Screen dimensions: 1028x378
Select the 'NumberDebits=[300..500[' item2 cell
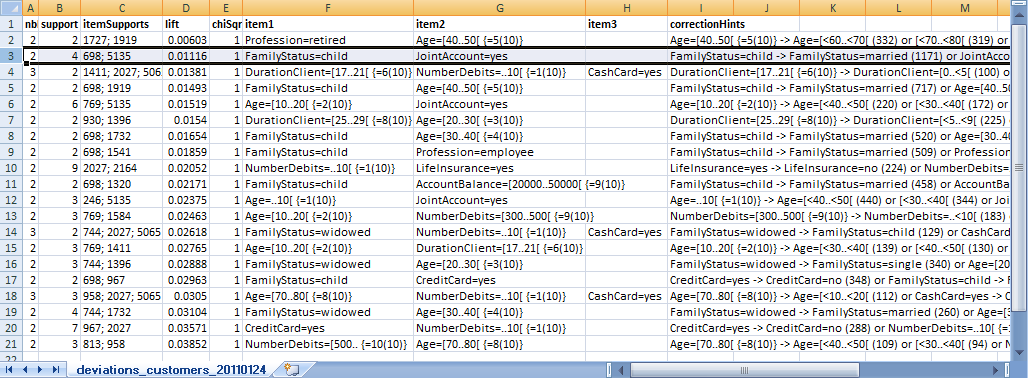coord(500,217)
